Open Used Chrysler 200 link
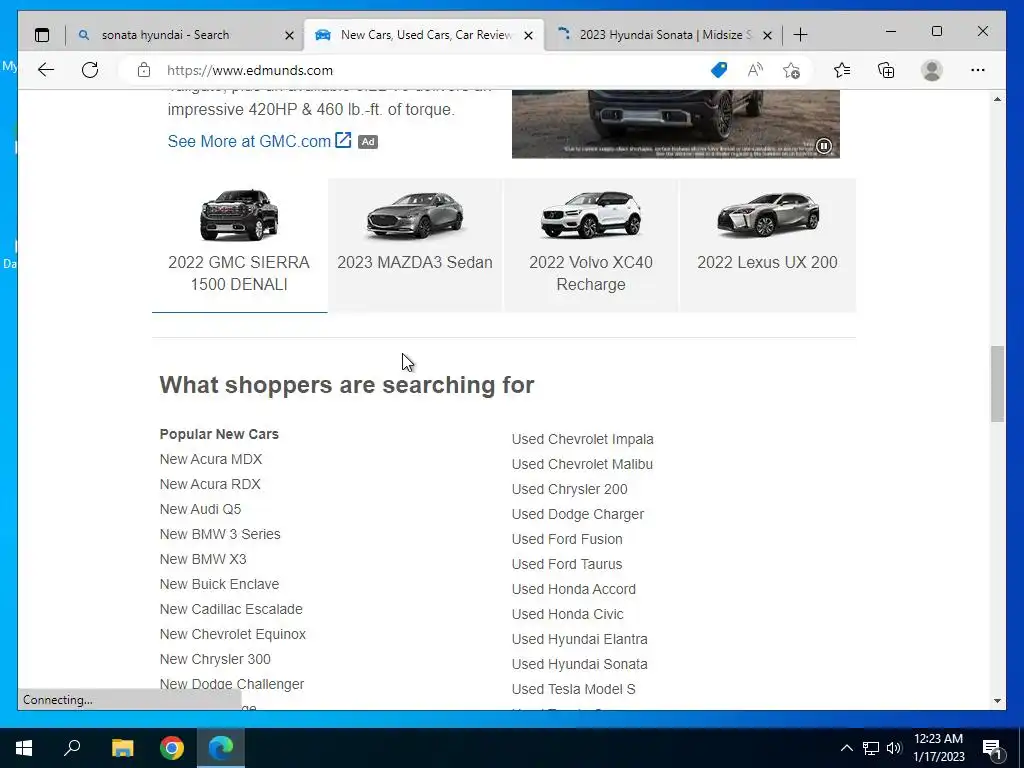 (569, 489)
